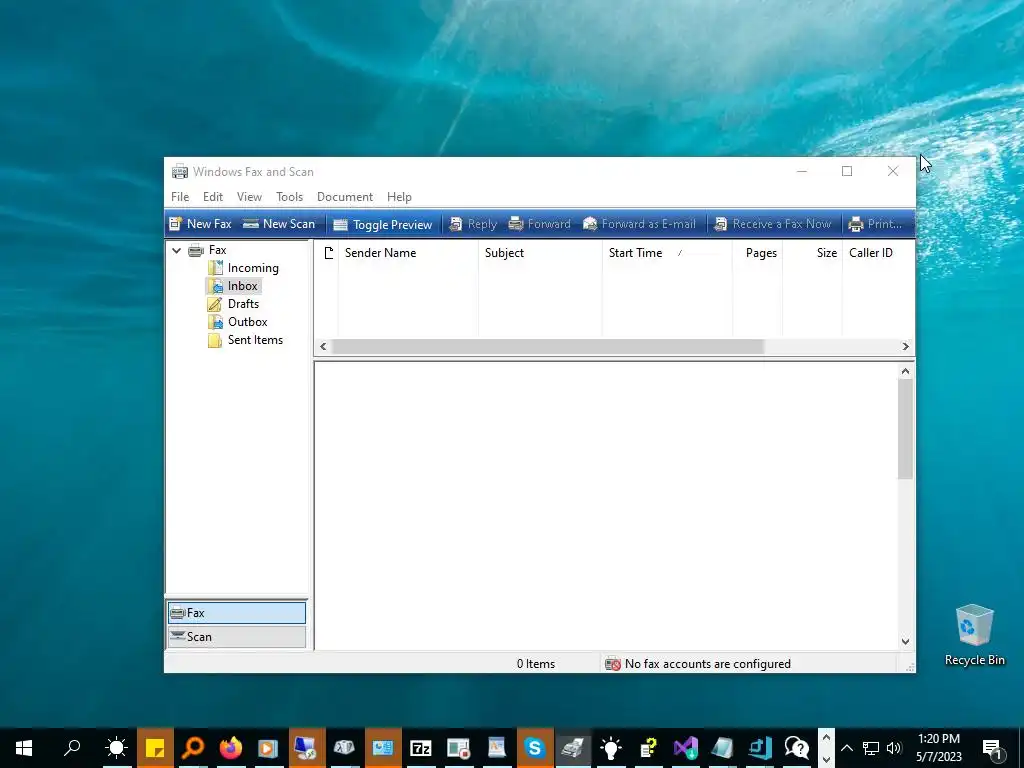Open Visual Studio from the taskbar

[686, 748]
